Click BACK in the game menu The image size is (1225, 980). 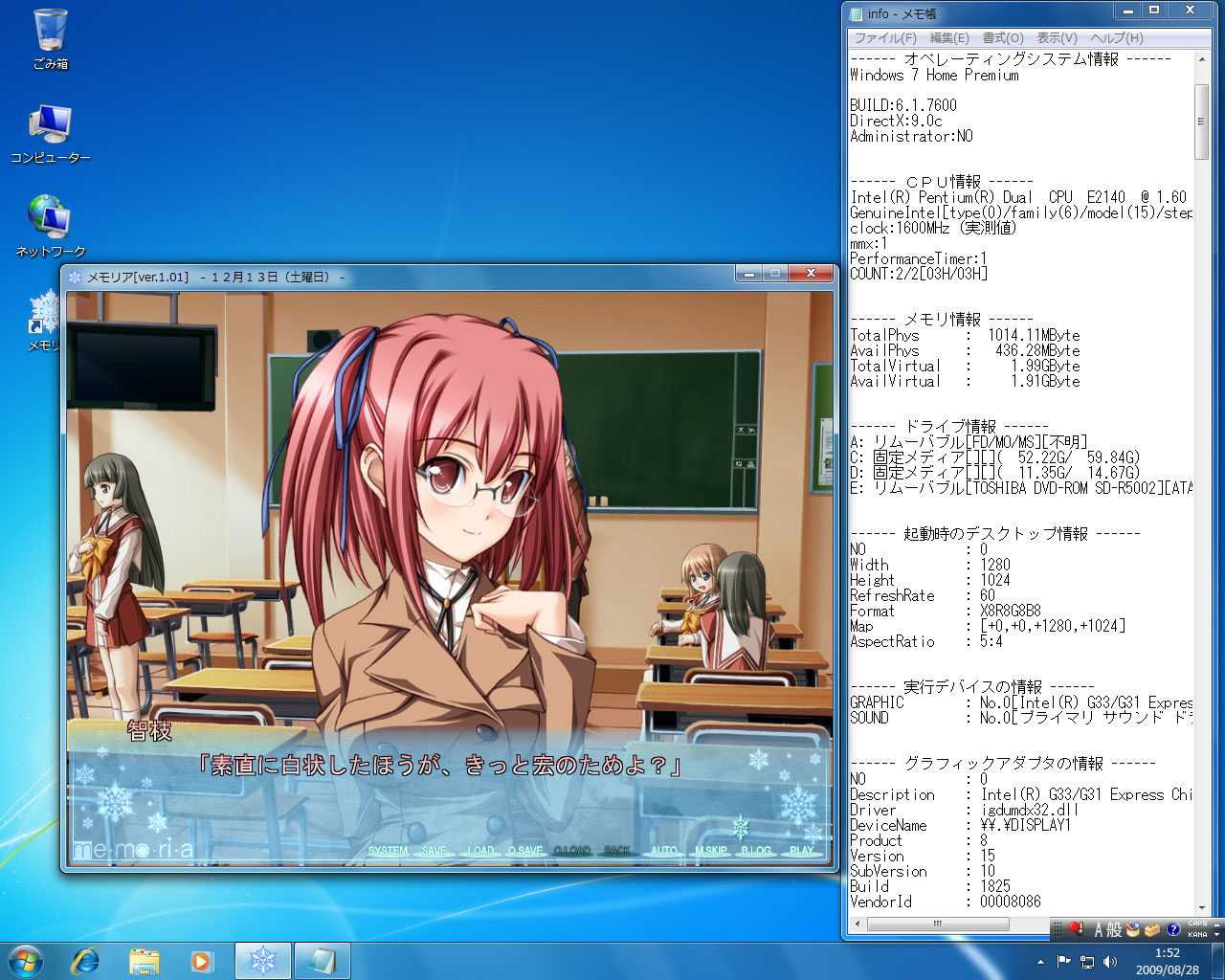click(618, 851)
